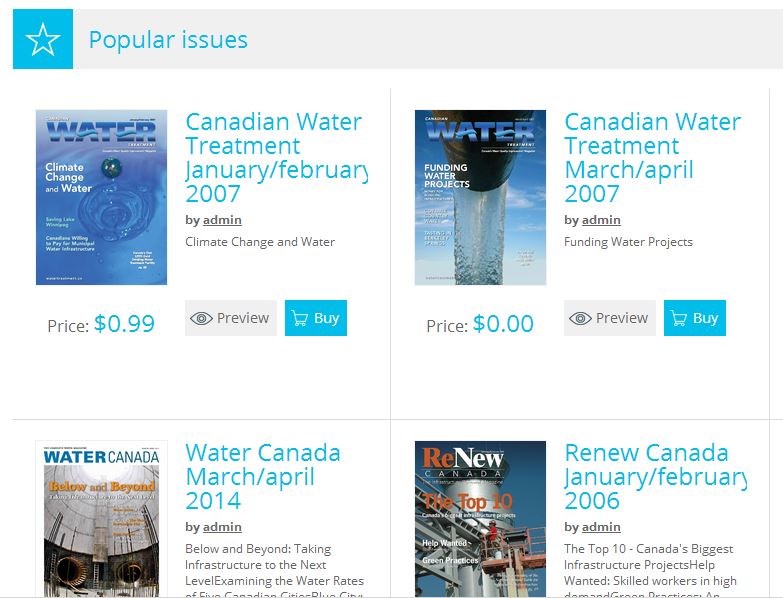Screen dimensions: 783x598
Task: Click the Climate Change and Water cover thumbnail
Action: coord(101,197)
